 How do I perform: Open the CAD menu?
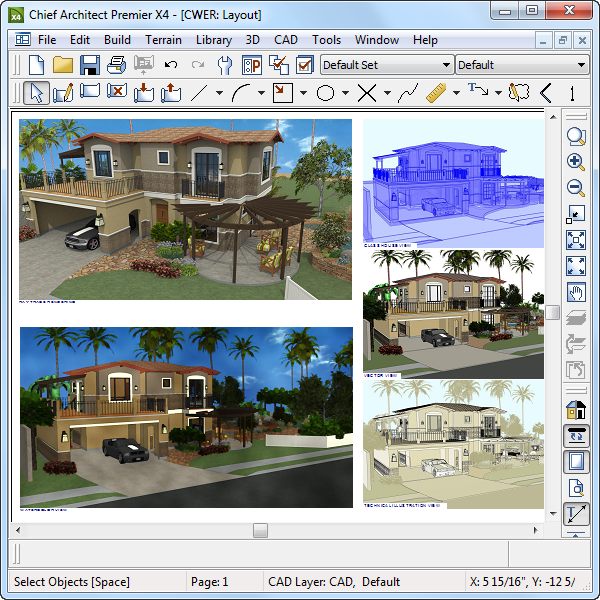[x=286, y=40]
